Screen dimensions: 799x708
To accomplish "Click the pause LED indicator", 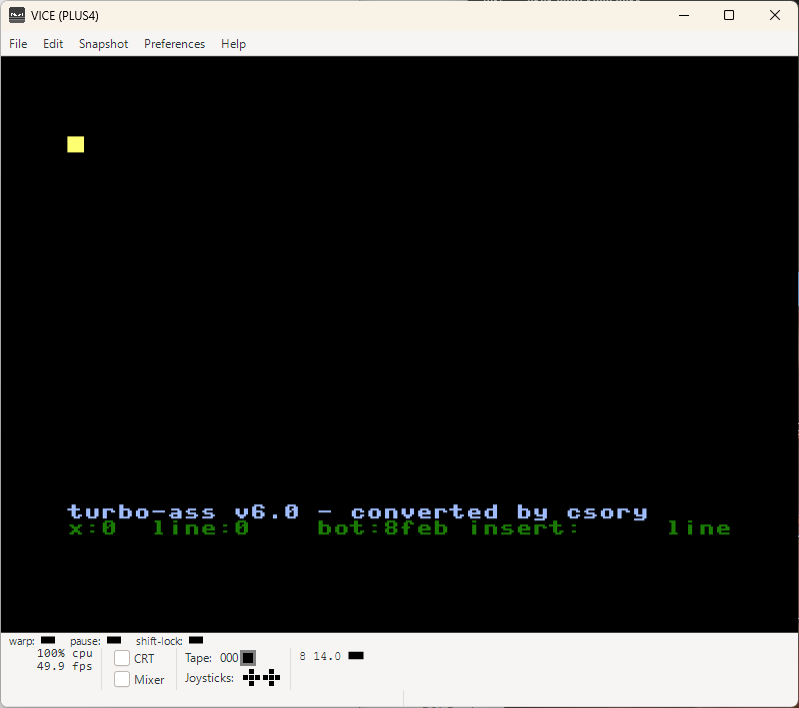I will pyautogui.click(x=114, y=640).
